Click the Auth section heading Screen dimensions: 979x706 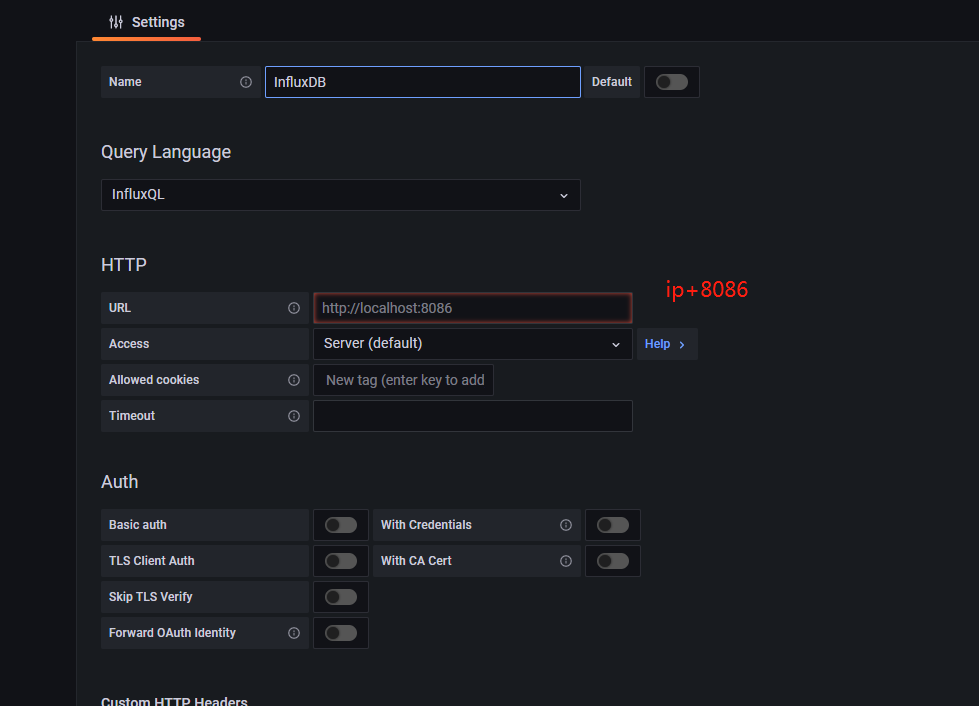[120, 482]
